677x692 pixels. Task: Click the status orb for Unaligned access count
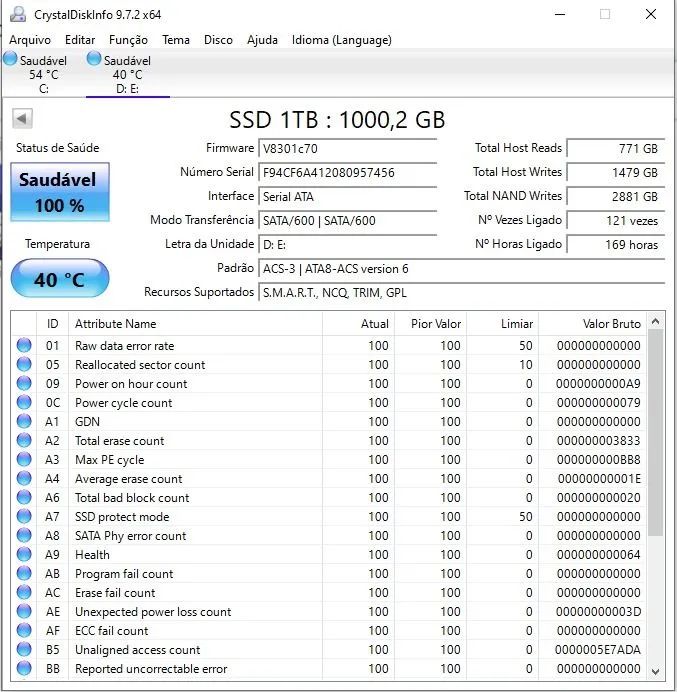pos(24,649)
